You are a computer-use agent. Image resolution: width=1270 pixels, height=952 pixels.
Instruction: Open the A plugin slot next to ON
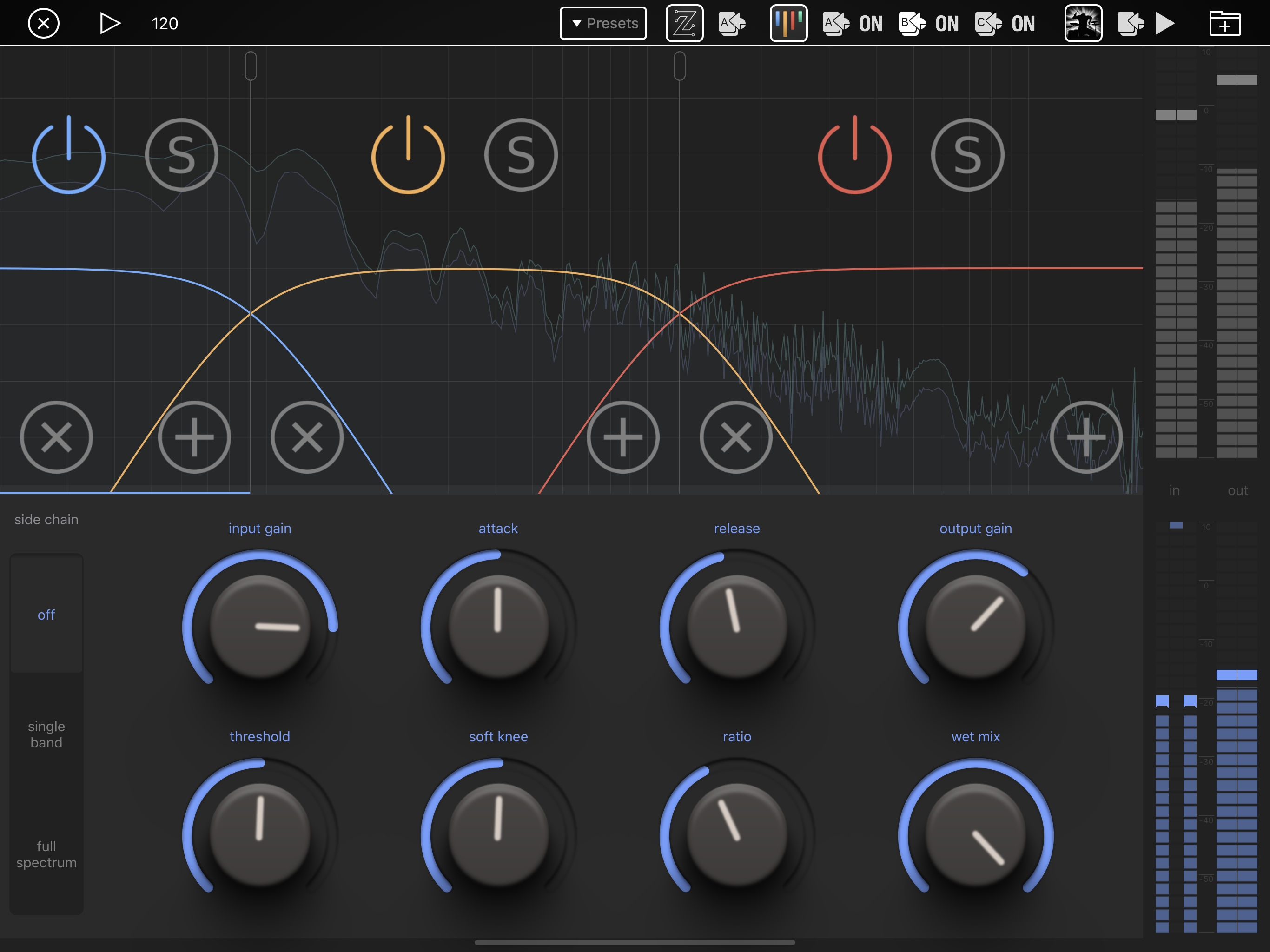click(836, 24)
